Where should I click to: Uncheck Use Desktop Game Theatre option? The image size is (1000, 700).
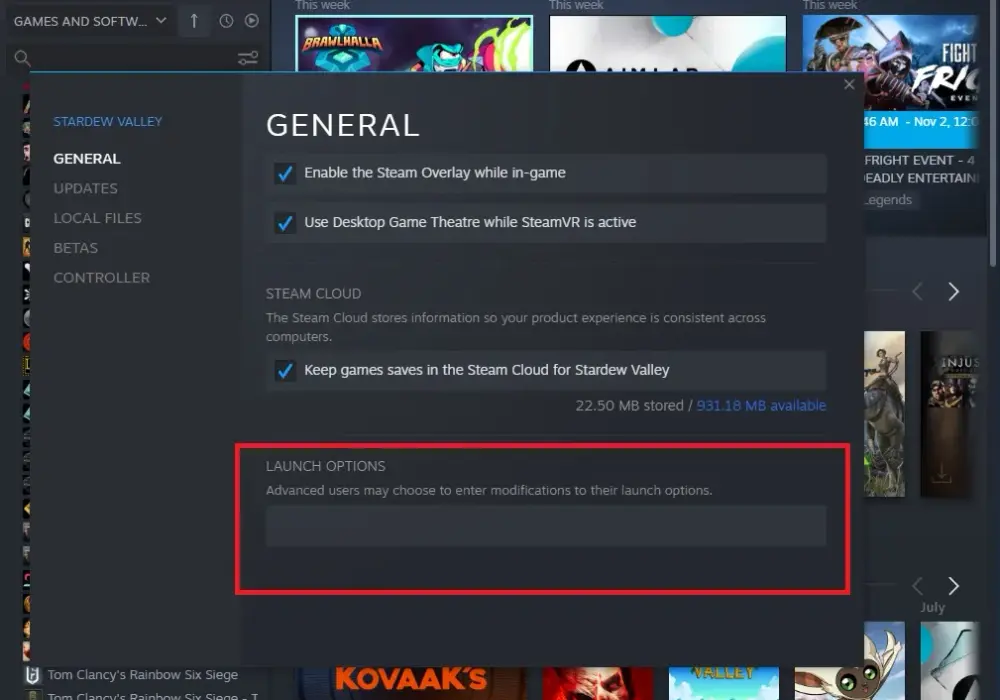(x=284, y=222)
